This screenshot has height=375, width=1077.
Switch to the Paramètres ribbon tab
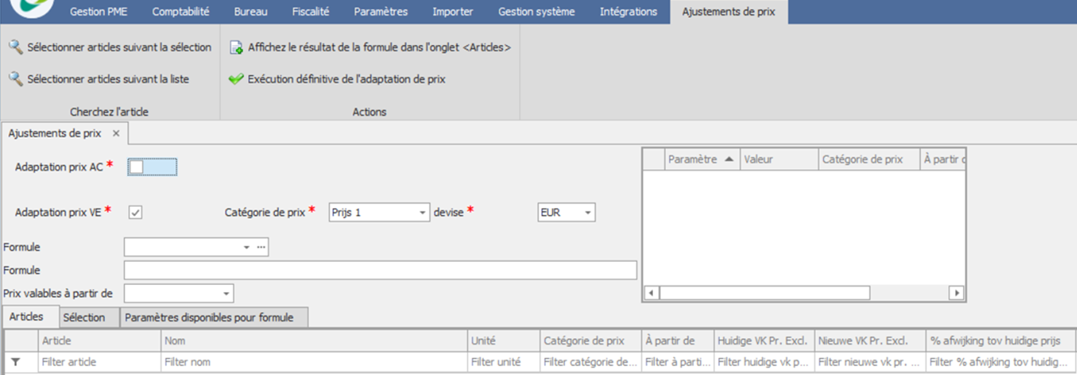click(381, 12)
